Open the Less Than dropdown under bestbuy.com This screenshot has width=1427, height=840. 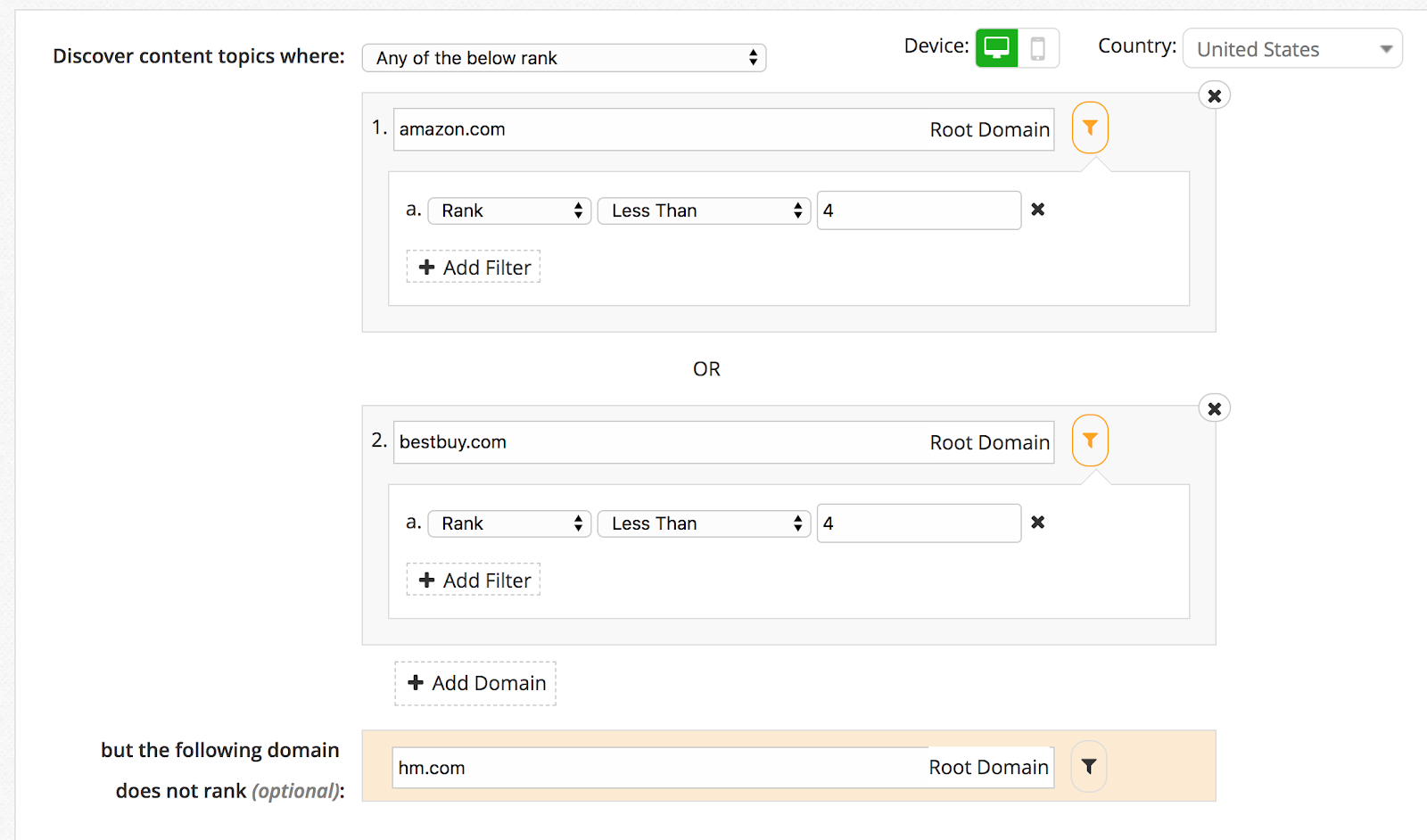704,523
